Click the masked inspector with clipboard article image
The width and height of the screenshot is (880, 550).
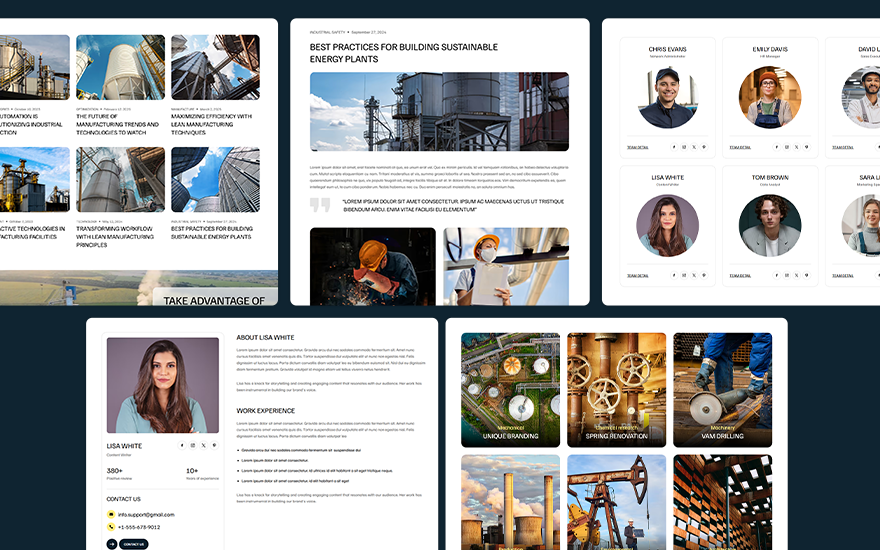pyautogui.click(x=506, y=267)
